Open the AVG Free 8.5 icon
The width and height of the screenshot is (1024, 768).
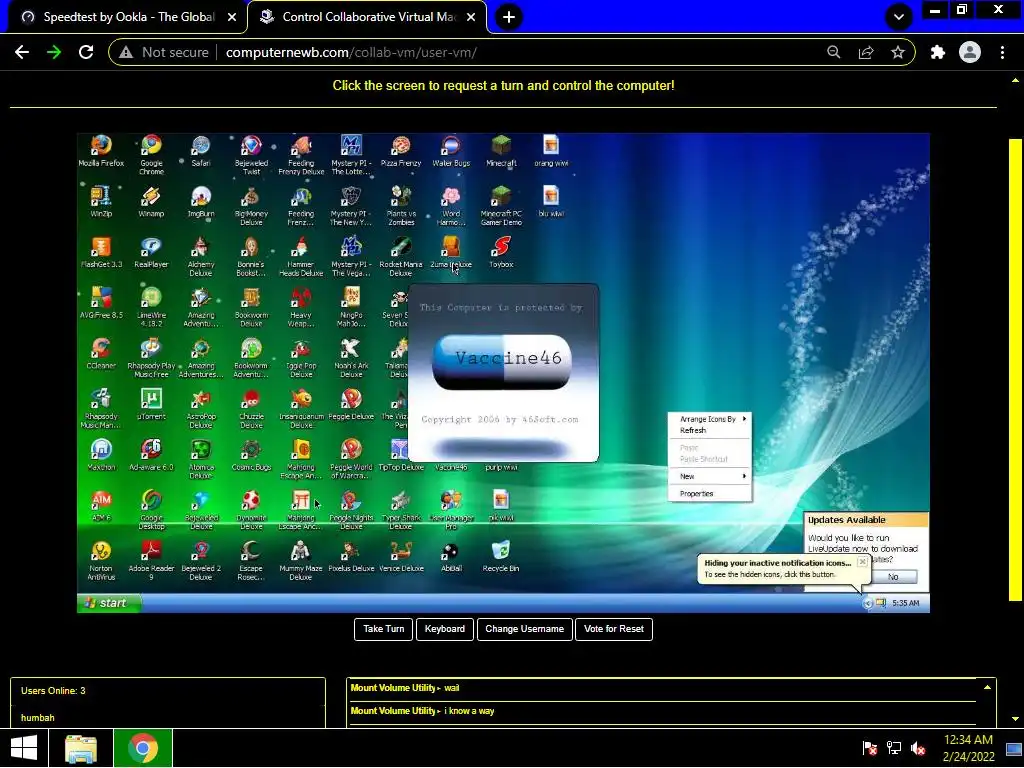click(x=101, y=302)
